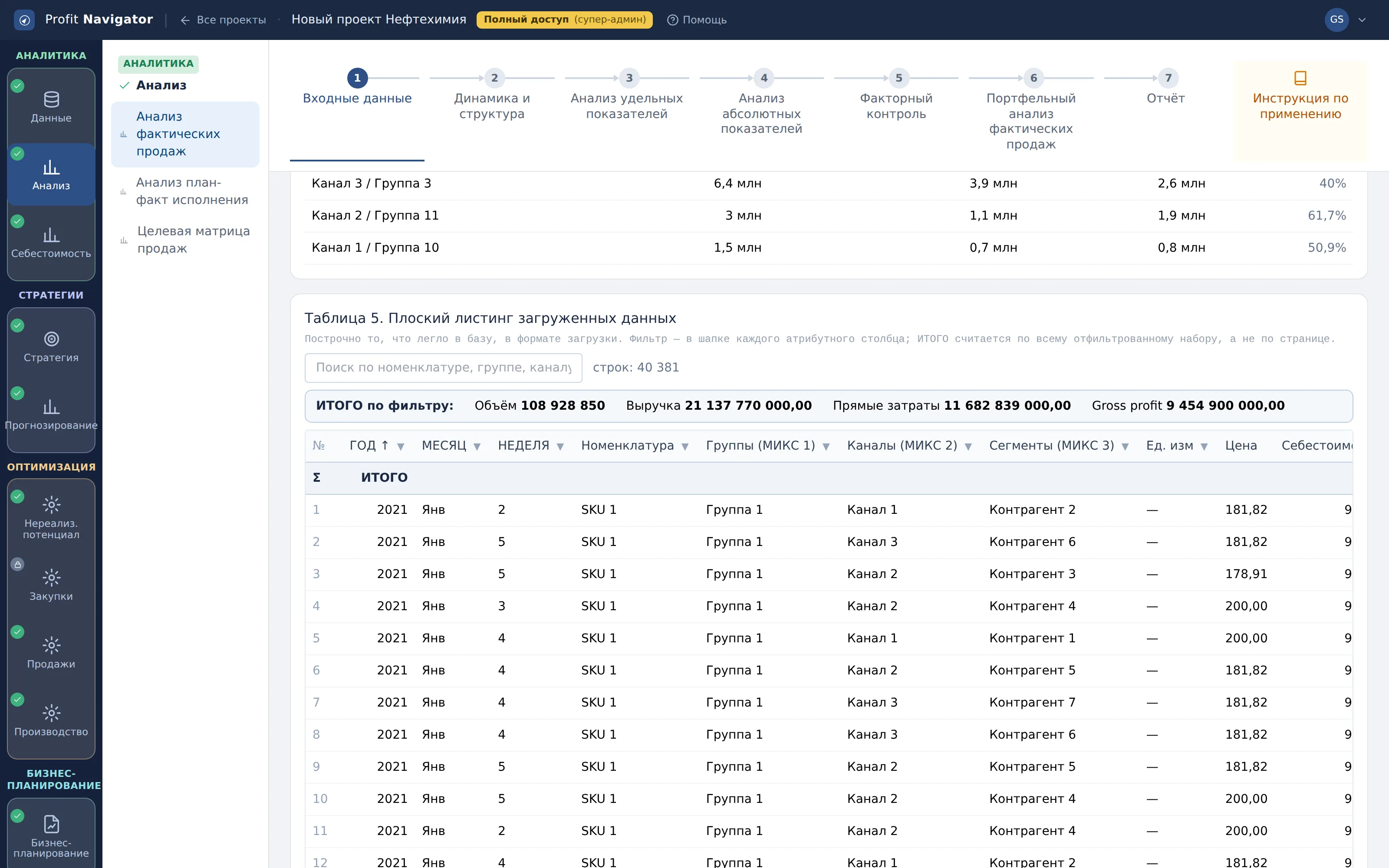
Task: Open Целевая матрица продаж
Action: (185, 240)
